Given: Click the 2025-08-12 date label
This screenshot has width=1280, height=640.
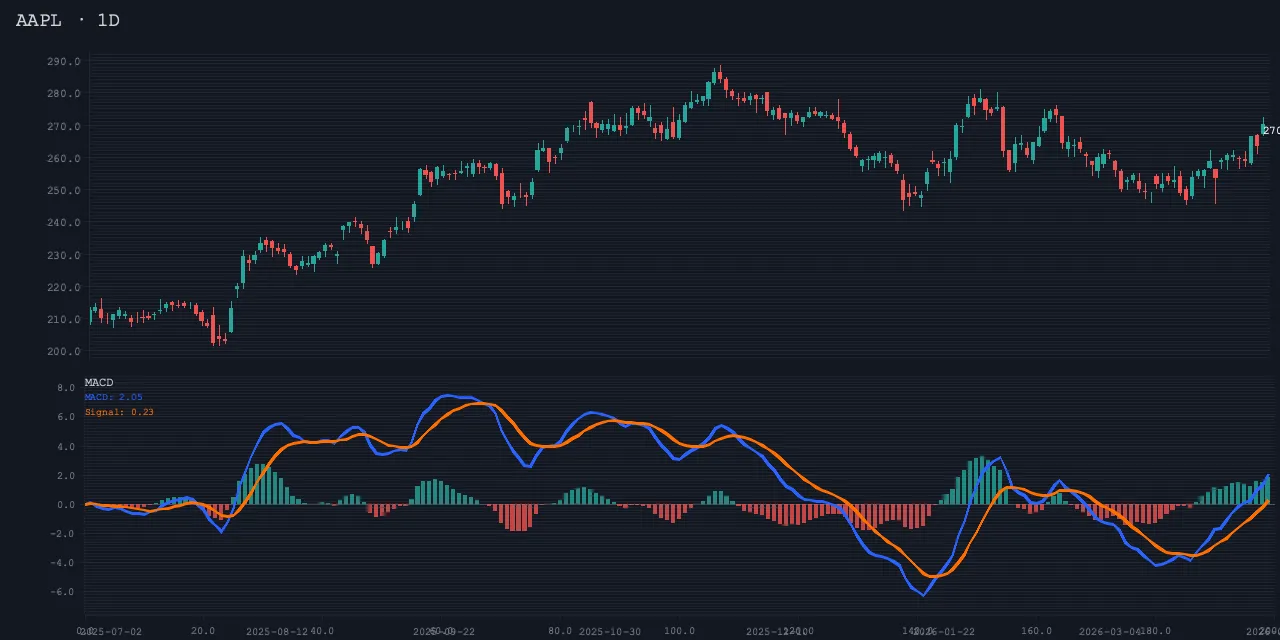Looking at the screenshot, I should pyautogui.click(x=277, y=632).
